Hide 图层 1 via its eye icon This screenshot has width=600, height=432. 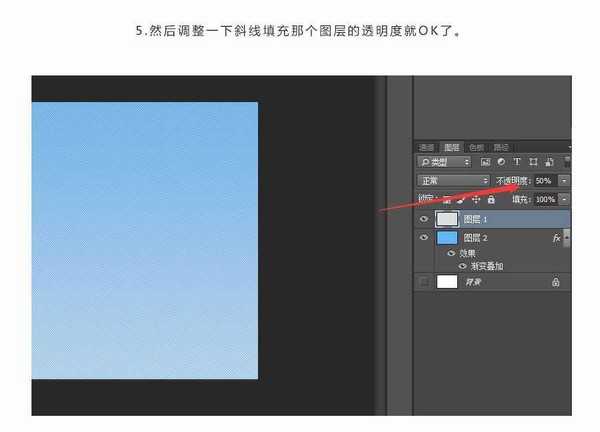click(424, 219)
